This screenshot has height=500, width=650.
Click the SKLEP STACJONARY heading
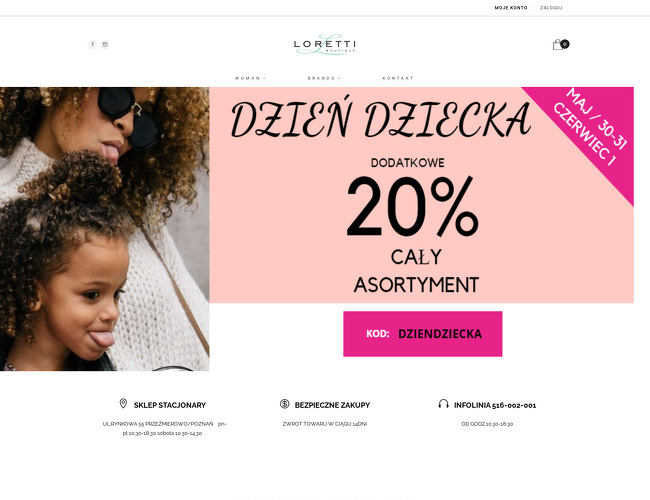[170, 405]
